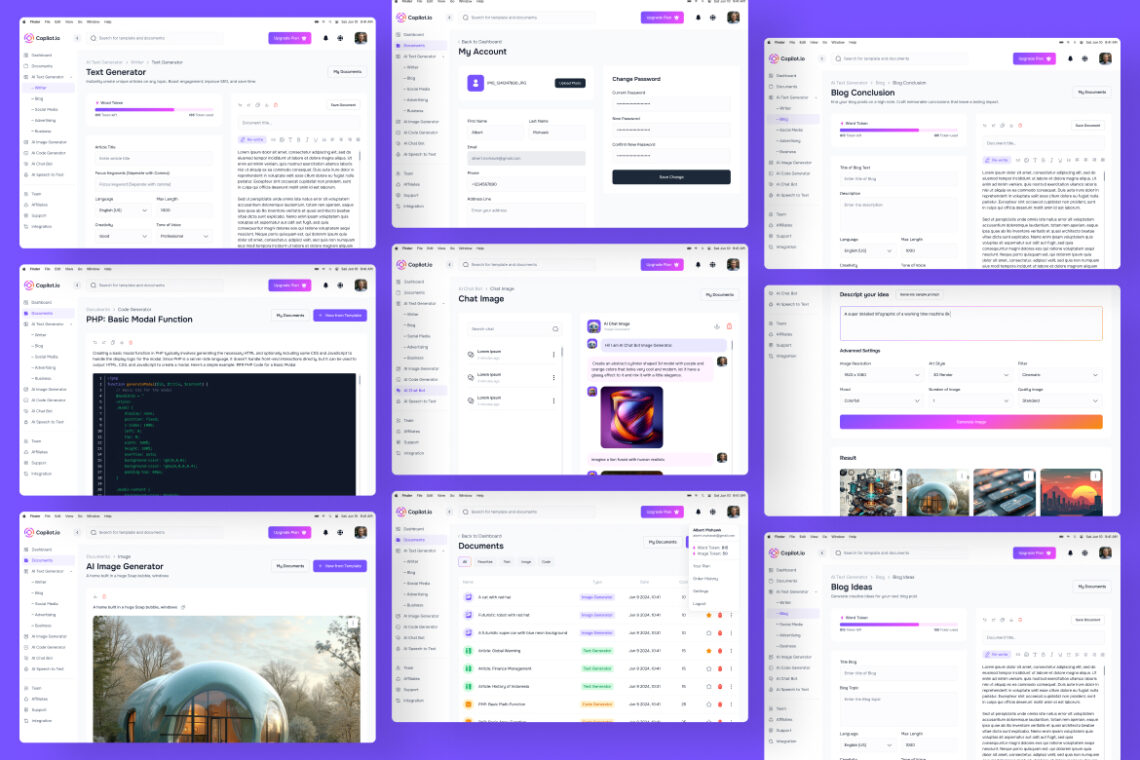This screenshot has width=1140, height=760.
Task: Open the Creativity dropdown in Text Generator form
Action: 122,236
